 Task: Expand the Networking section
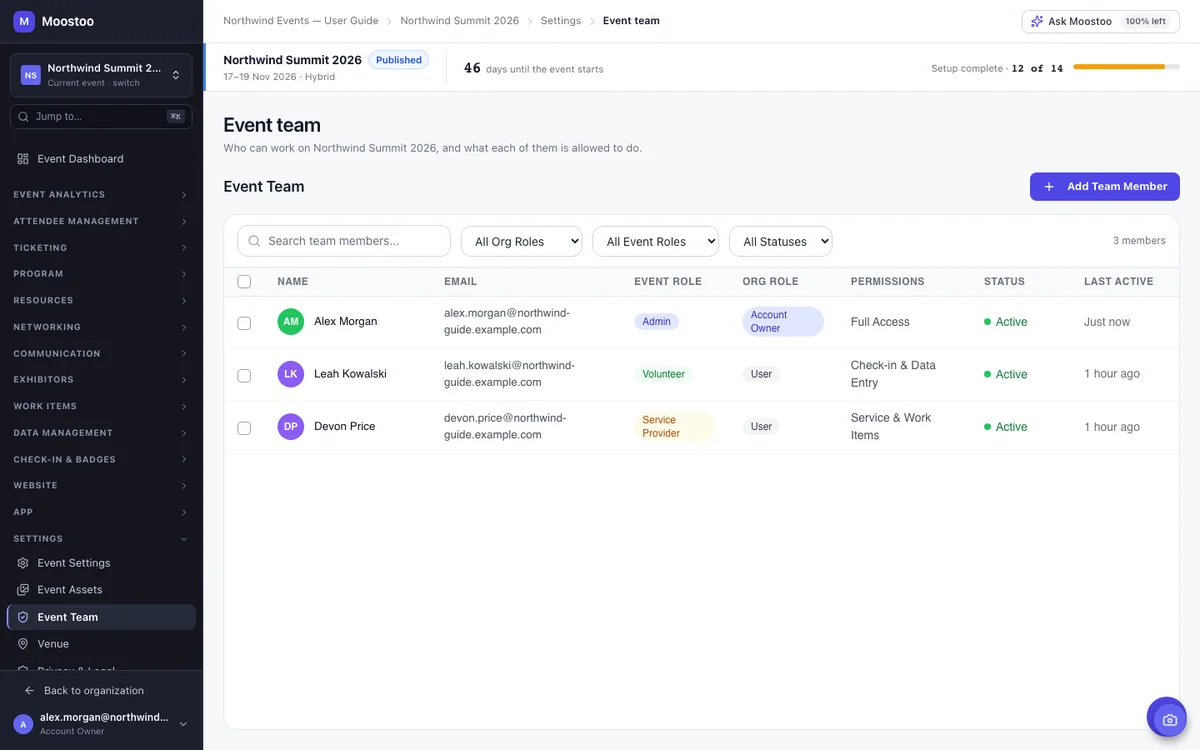[101, 327]
